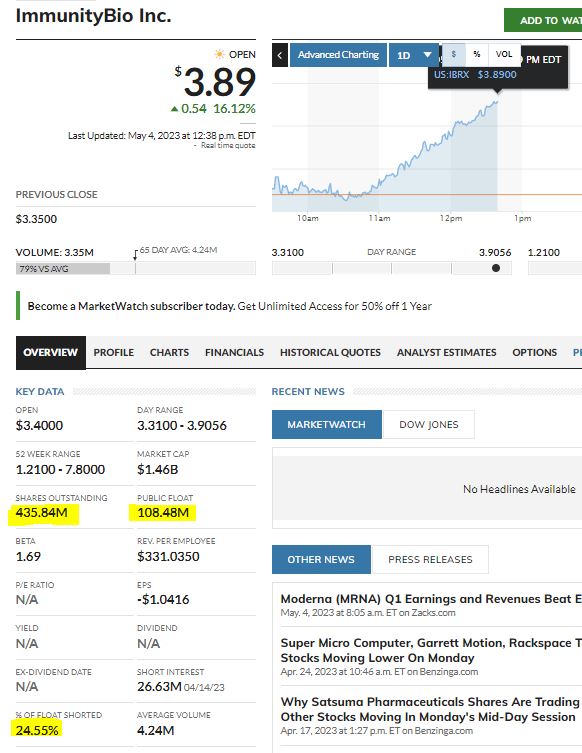The height and width of the screenshot is (753, 582).
Task: Click 52 week range 1.2100 - 7.8000
Action: point(60,469)
